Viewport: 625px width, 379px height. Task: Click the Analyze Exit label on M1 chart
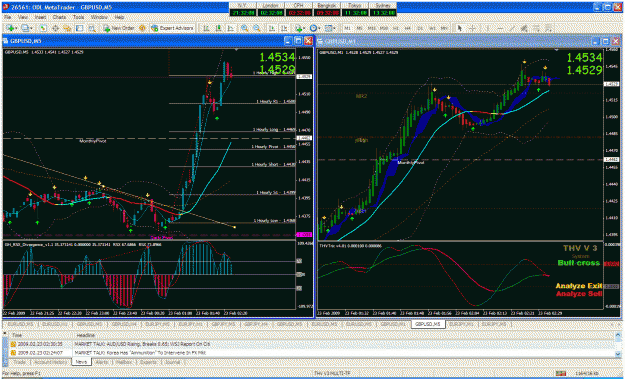(x=579, y=286)
